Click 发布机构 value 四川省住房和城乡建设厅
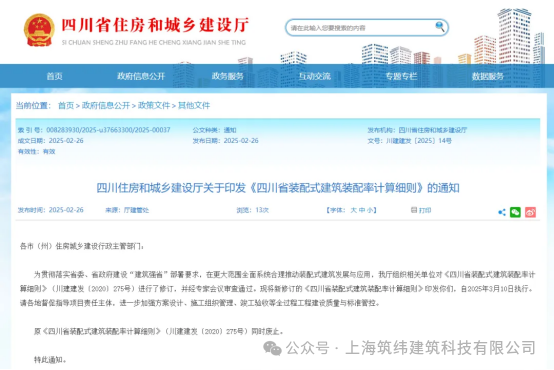Screen dimensions: 554x370 (x=433, y=130)
